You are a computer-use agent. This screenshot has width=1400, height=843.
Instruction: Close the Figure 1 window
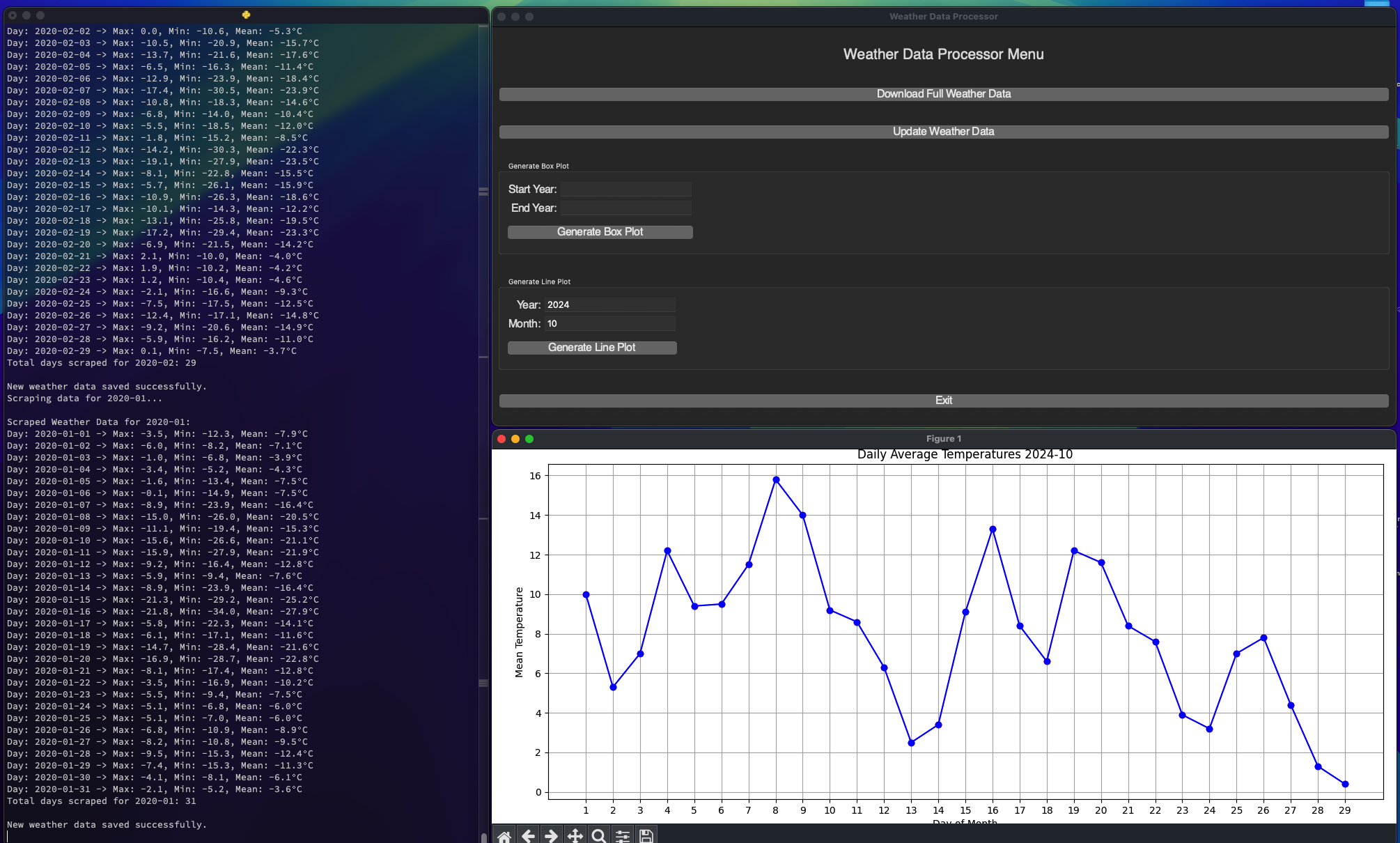(501, 439)
